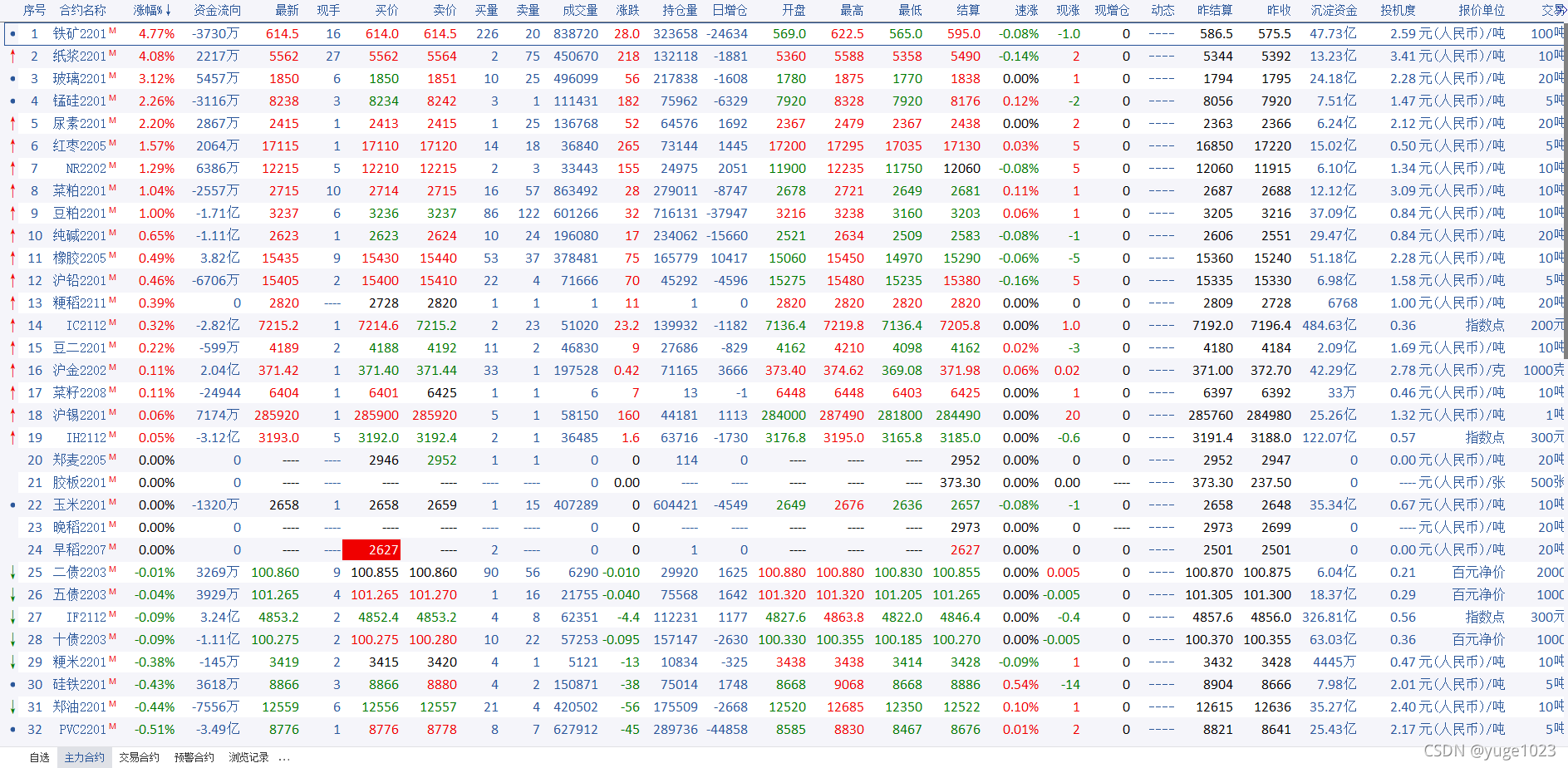Select contract IH2112

click(86, 438)
